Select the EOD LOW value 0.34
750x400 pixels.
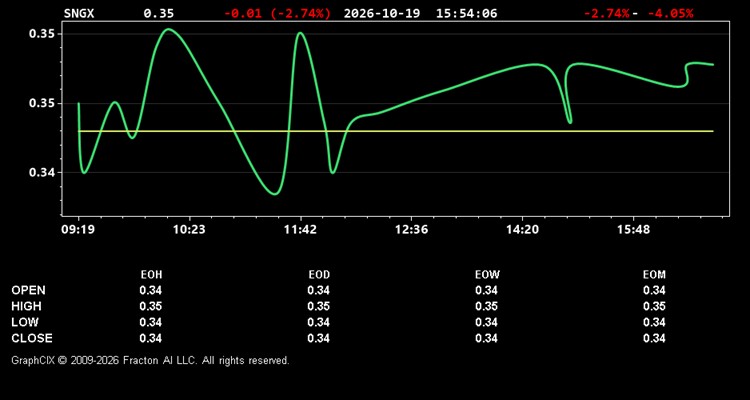click(319, 322)
